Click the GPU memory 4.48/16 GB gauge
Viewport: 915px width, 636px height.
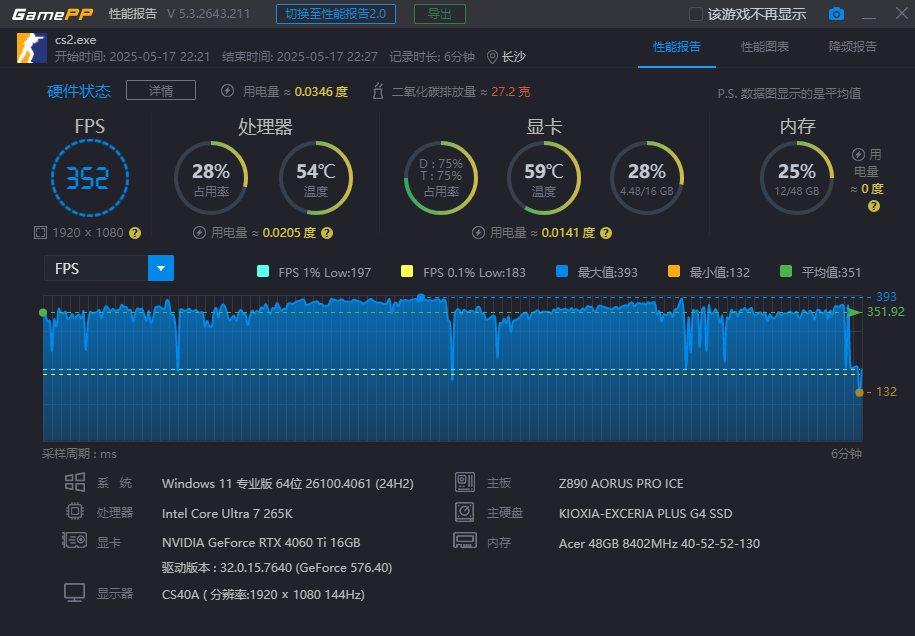click(x=647, y=178)
